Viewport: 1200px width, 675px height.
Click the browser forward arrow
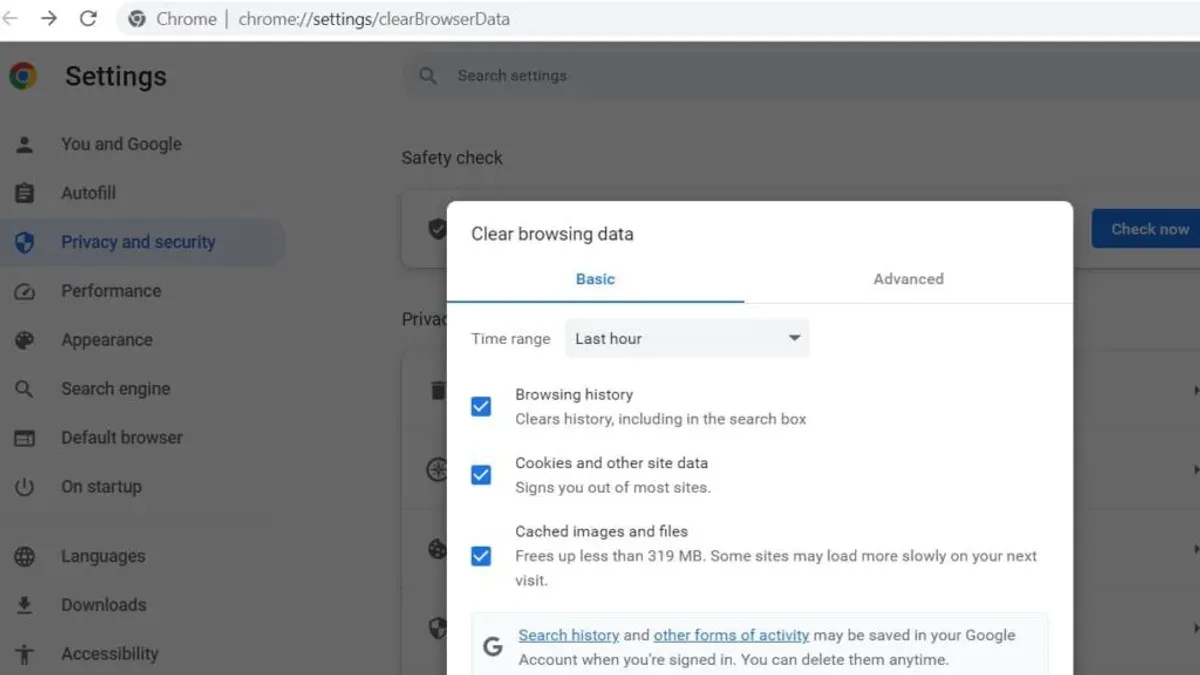click(48, 18)
